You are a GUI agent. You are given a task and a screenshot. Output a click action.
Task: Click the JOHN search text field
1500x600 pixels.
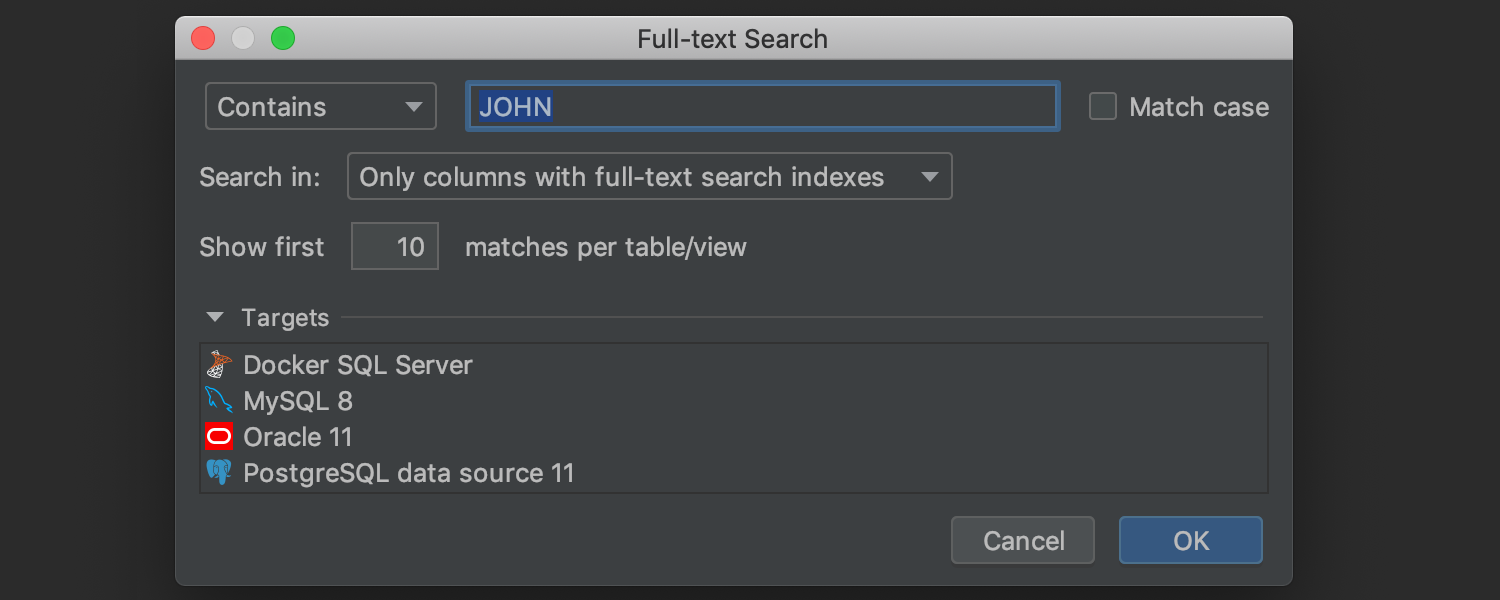762,106
